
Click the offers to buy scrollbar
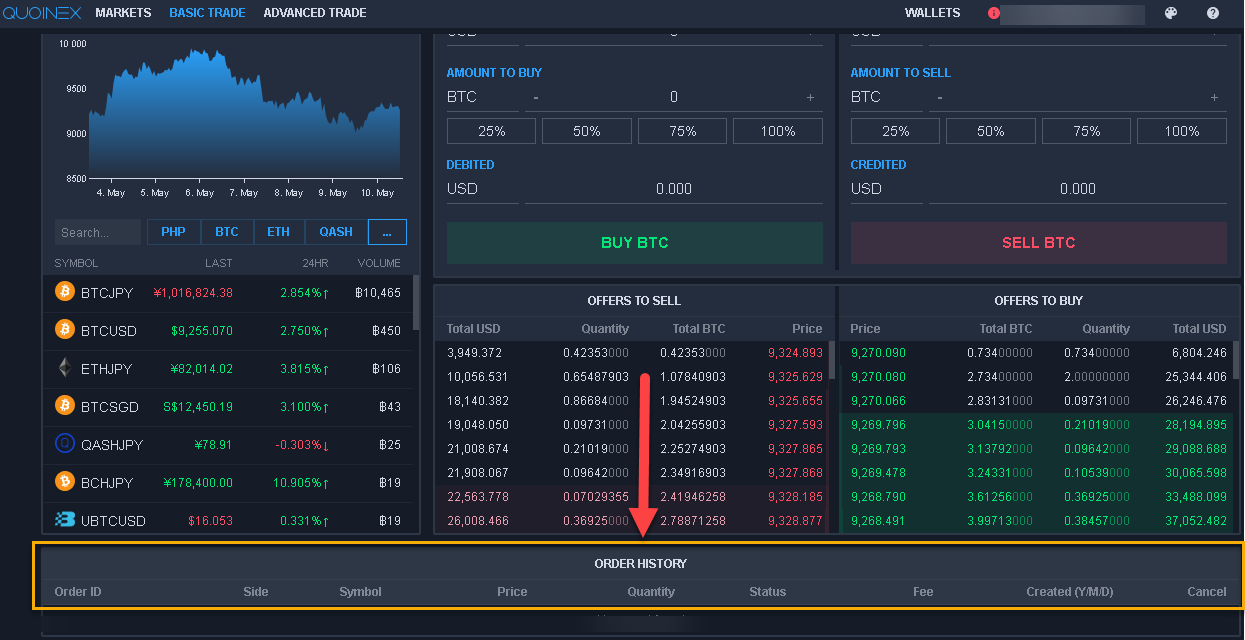(x=1236, y=361)
